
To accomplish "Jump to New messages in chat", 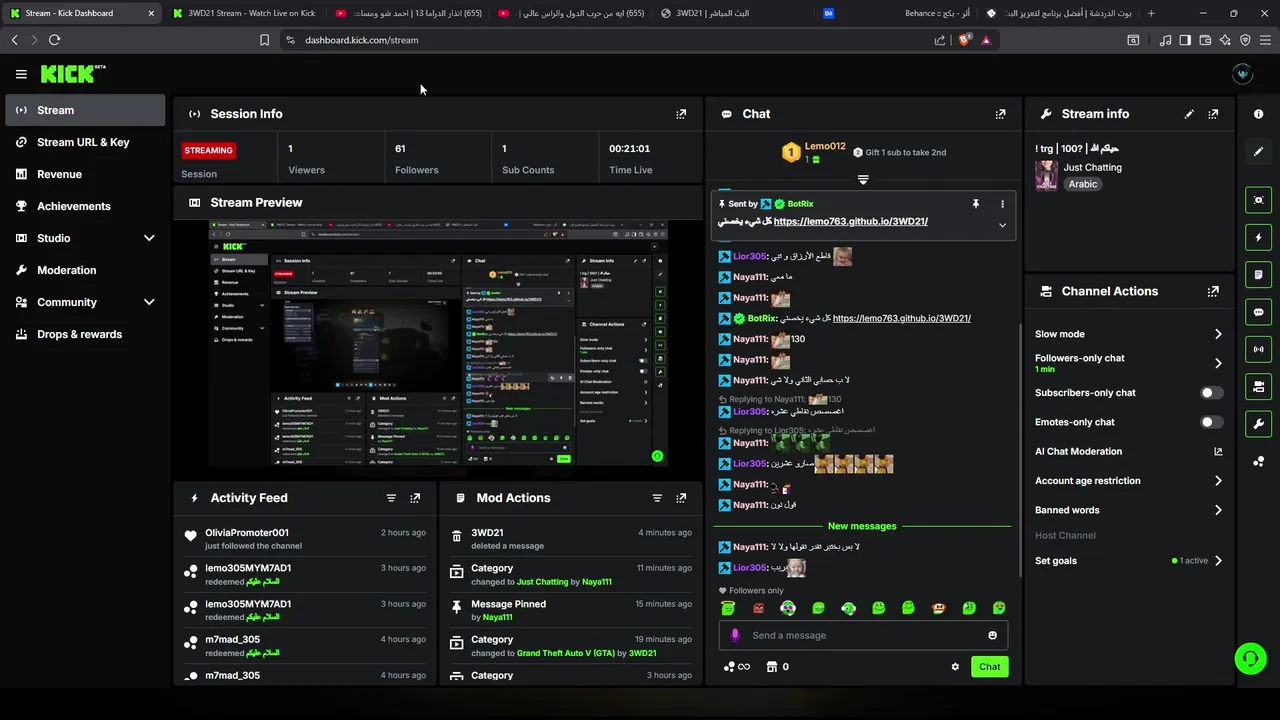I will pos(862,526).
